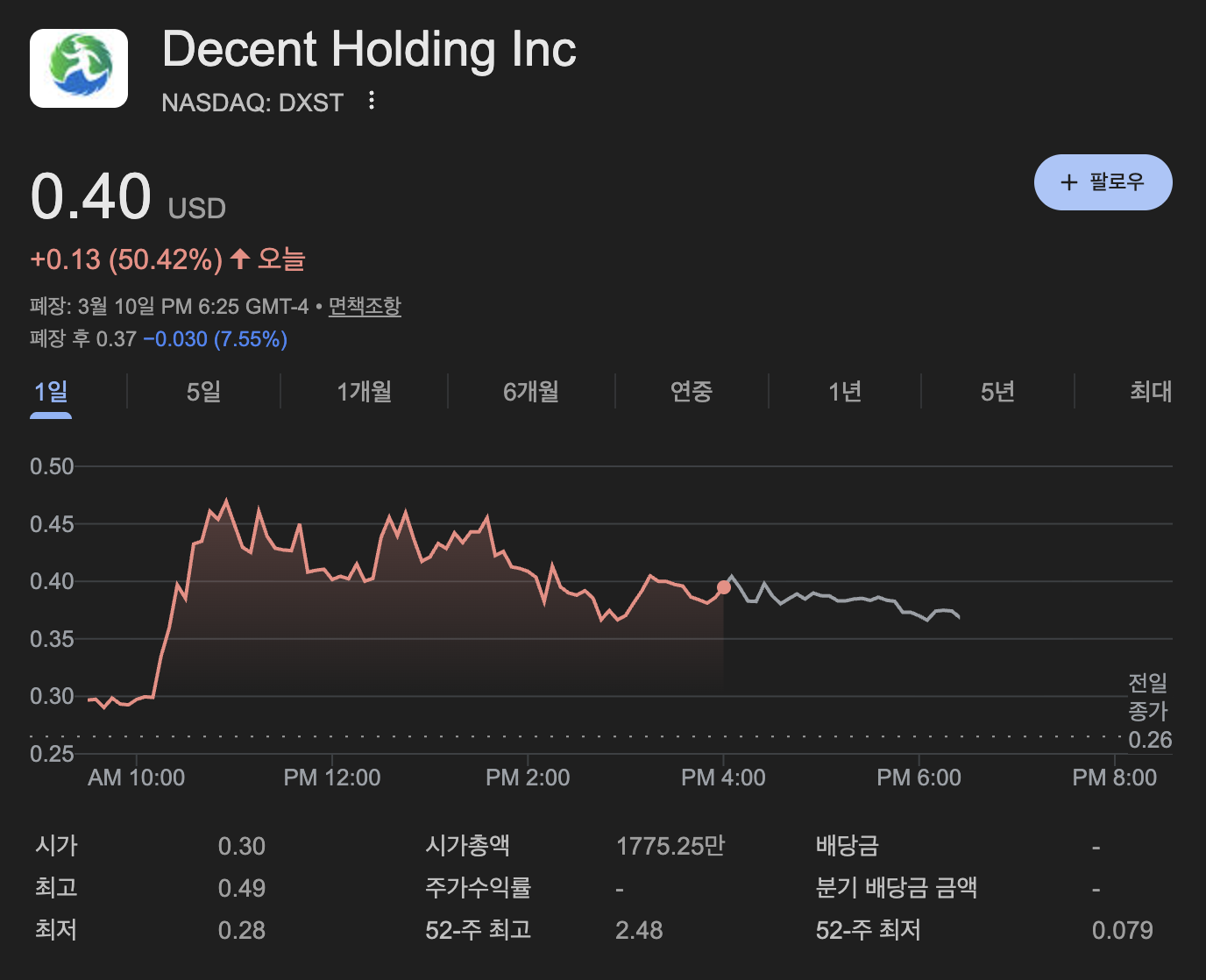Click the 분기 배당금 금액 label
This screenshot has width=1206, height=980.
click(896, 888)
